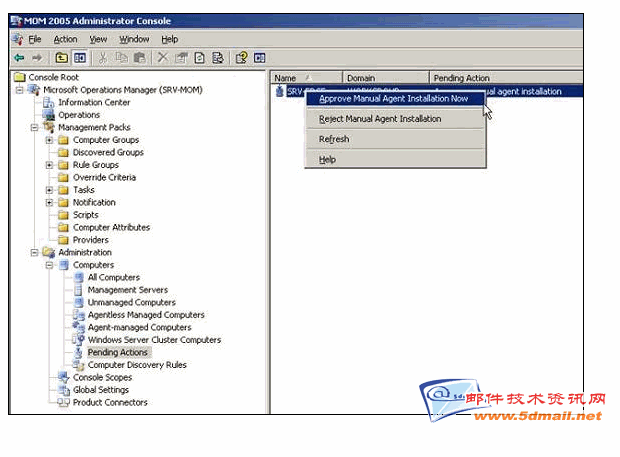Select Scripts folder
Viewport: 620px width, 457px height.
point(85,215)
